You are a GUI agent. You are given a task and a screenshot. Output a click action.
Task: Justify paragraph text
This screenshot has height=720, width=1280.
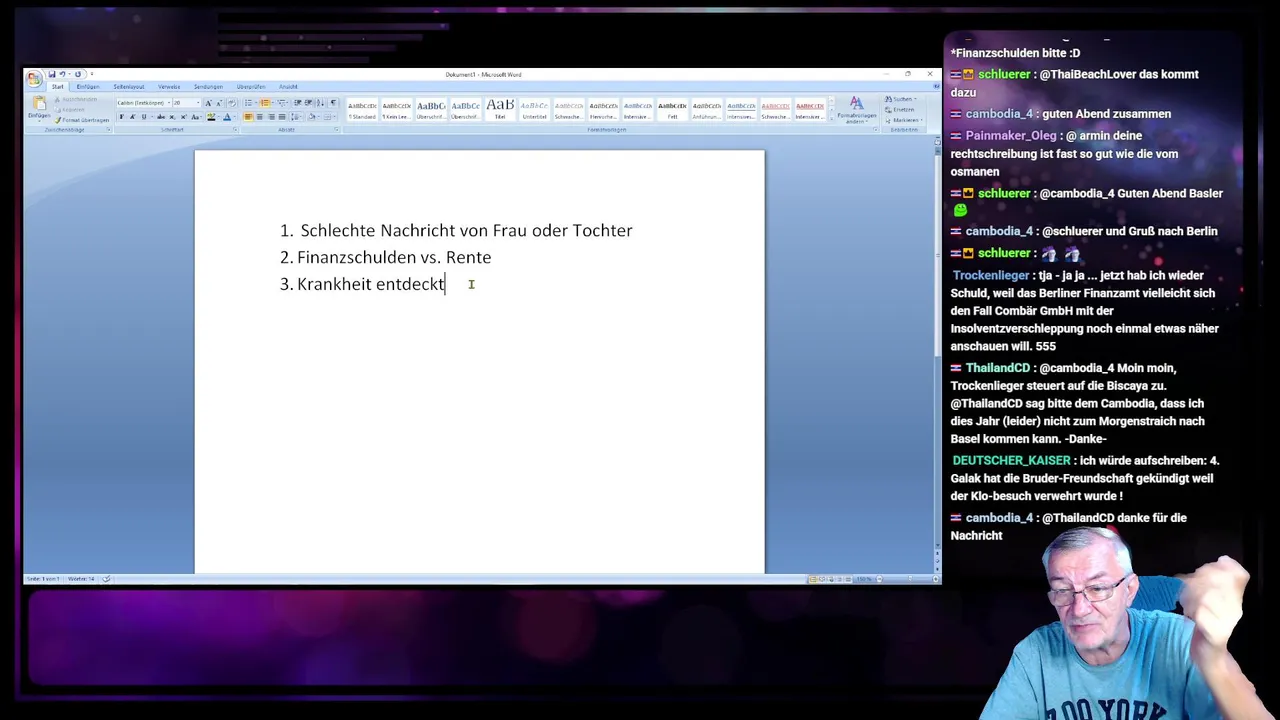(282, 117)
